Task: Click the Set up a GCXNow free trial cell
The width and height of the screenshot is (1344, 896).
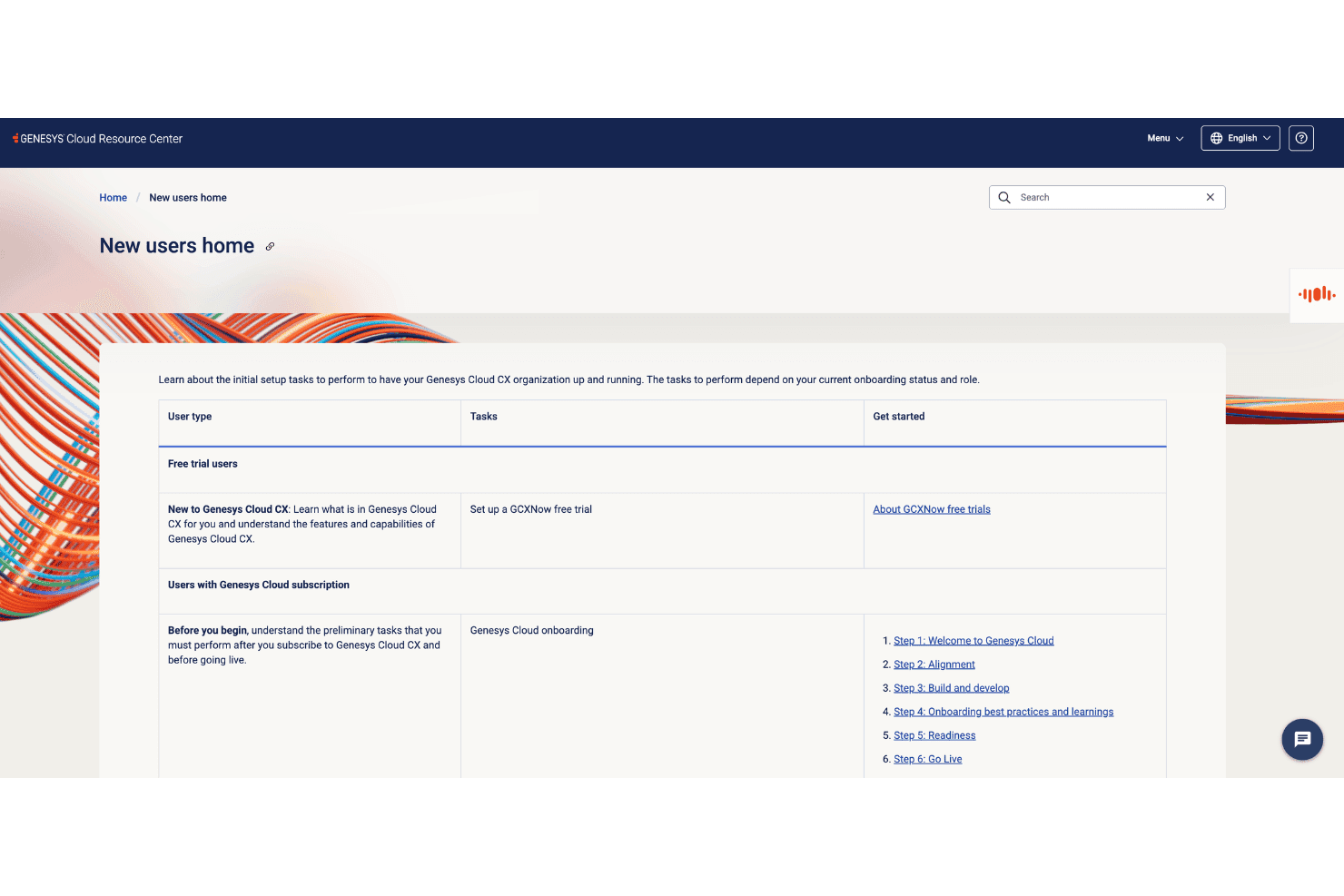Action: [531, 509]
